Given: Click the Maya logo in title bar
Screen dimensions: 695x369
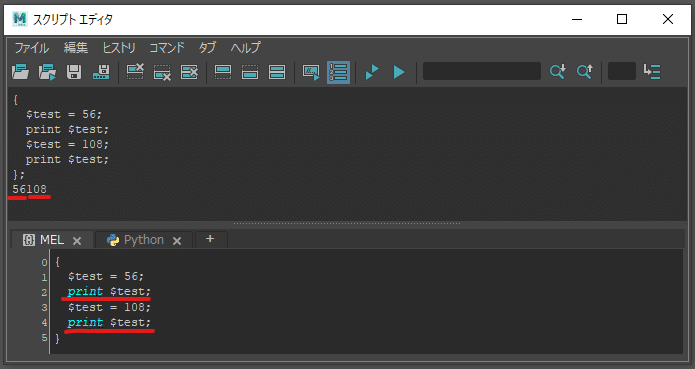Looking at the screenshot, I should (x=20, y=19).
